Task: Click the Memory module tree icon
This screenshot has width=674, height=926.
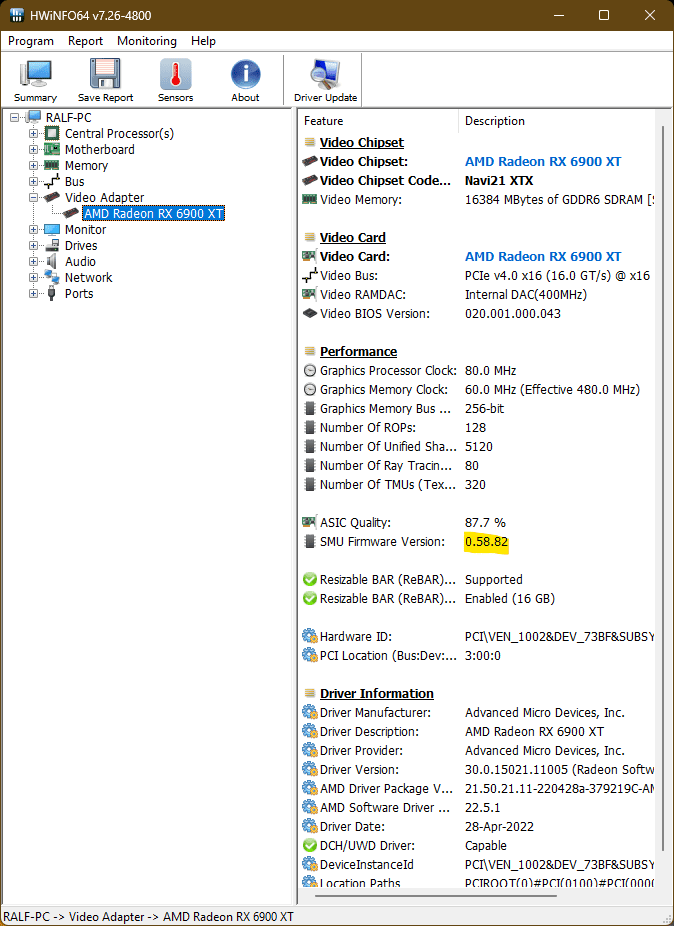Action: pyautogui.click(x=53, y=165)
